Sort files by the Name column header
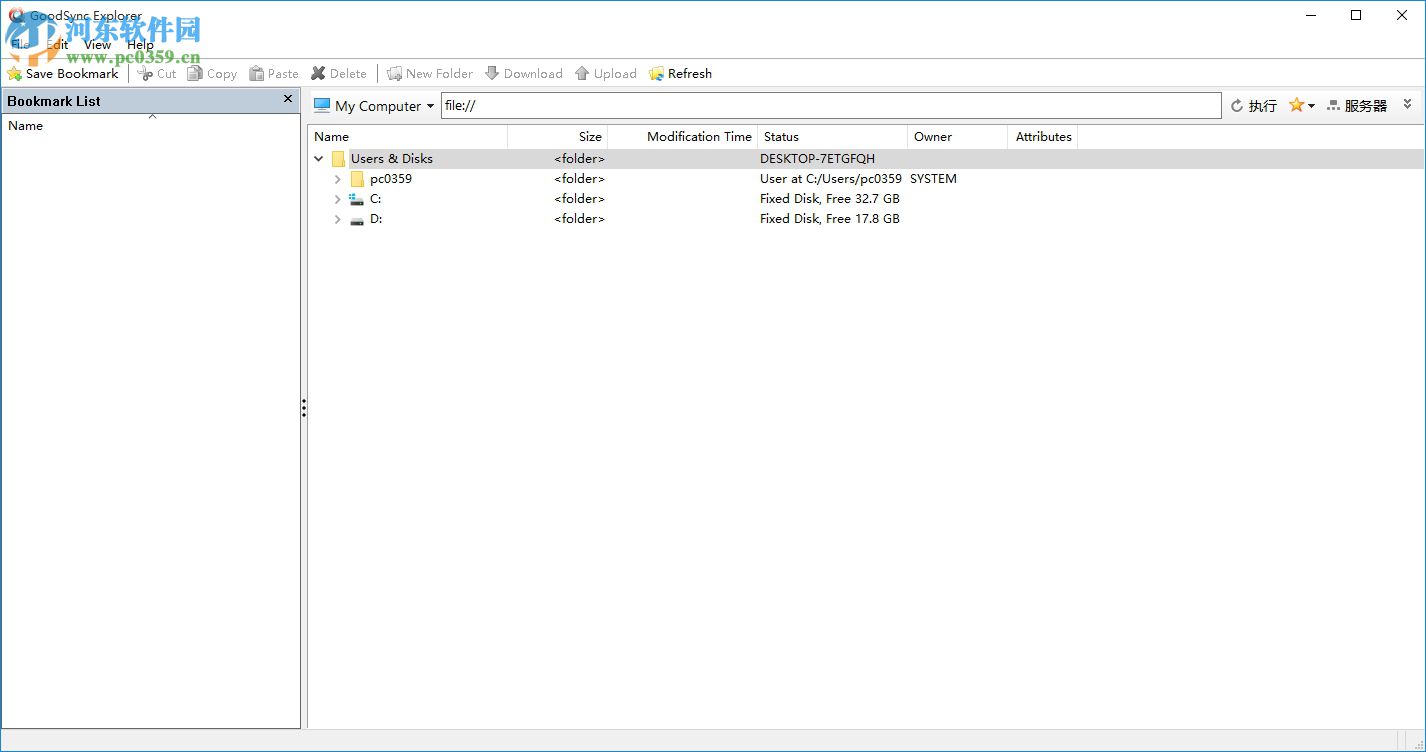Screen dimensions: 1426x752 408,137
